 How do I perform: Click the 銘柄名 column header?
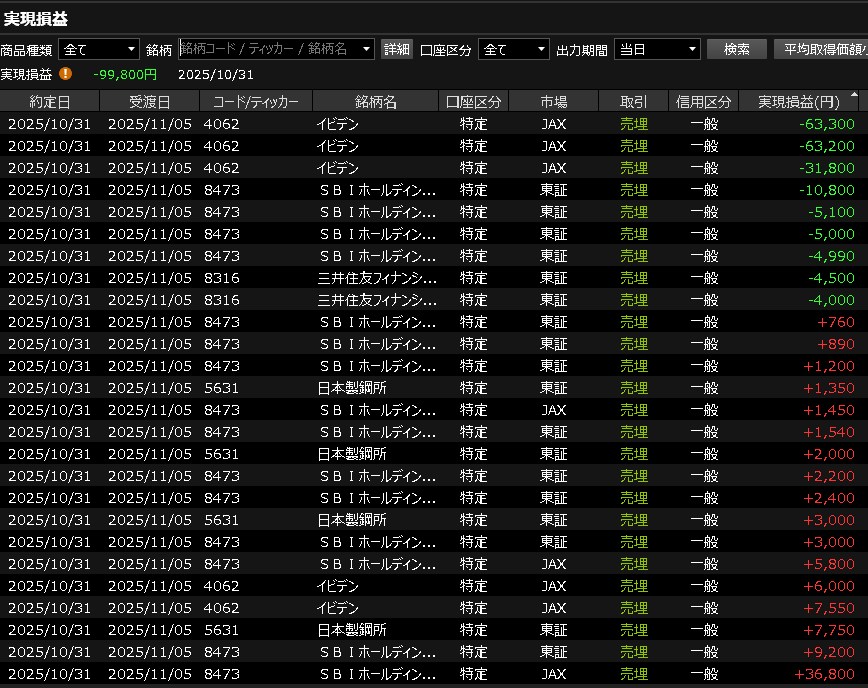375,102
